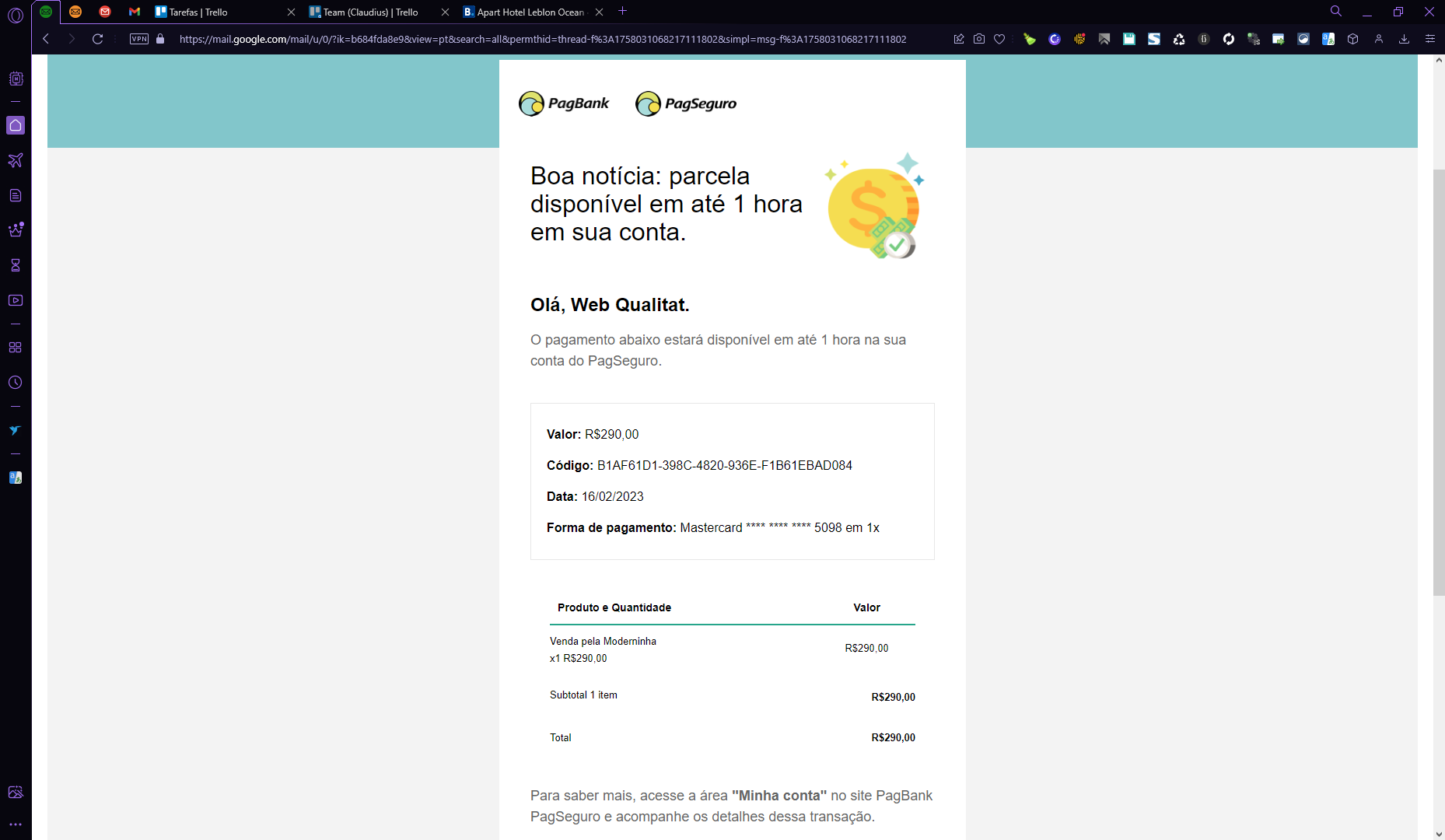Switch to the Team (Claudius) | Trello tab
The width and height of the screenshot is (1445, 840).
[380, 12]
